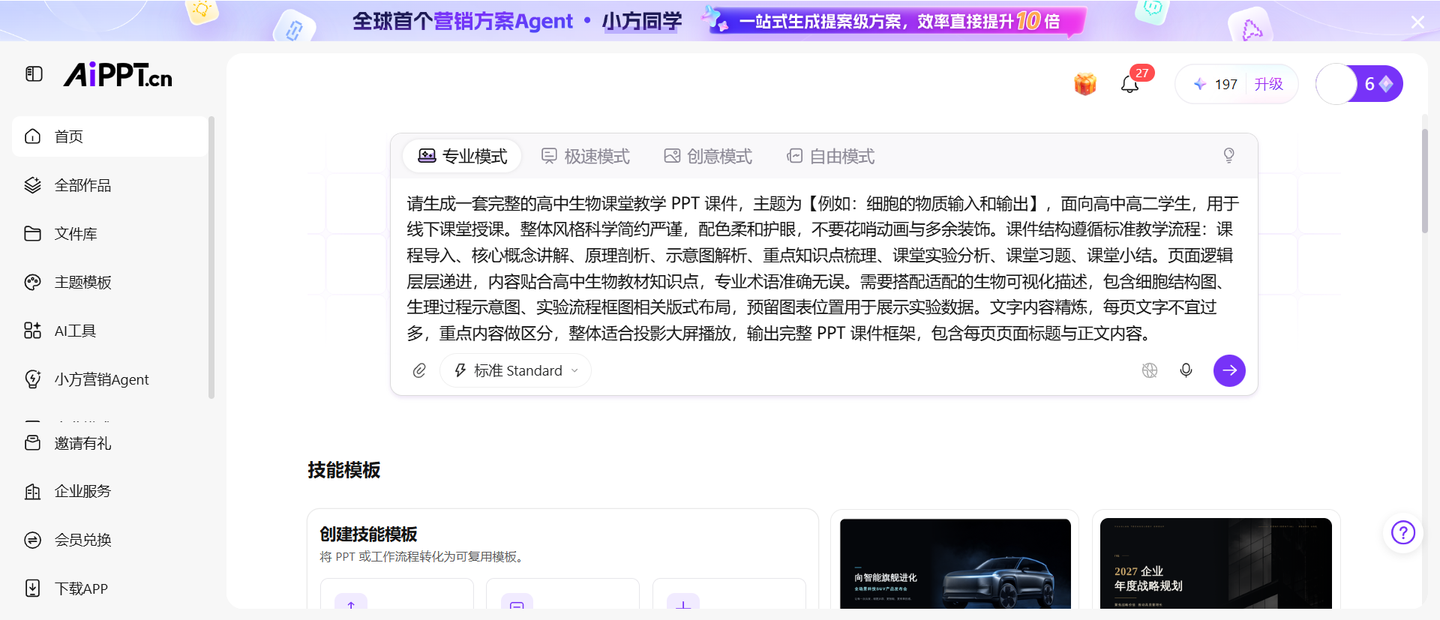This screenshot has width=1440, height=620.
Task: Click the AI工具 grid icon
Action: click(x=33, y=331)
